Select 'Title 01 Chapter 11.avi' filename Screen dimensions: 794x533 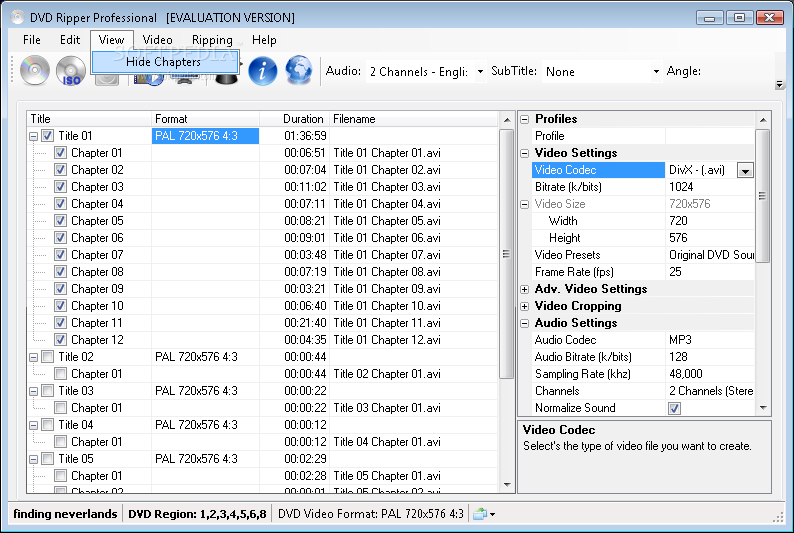pos(387,323)
